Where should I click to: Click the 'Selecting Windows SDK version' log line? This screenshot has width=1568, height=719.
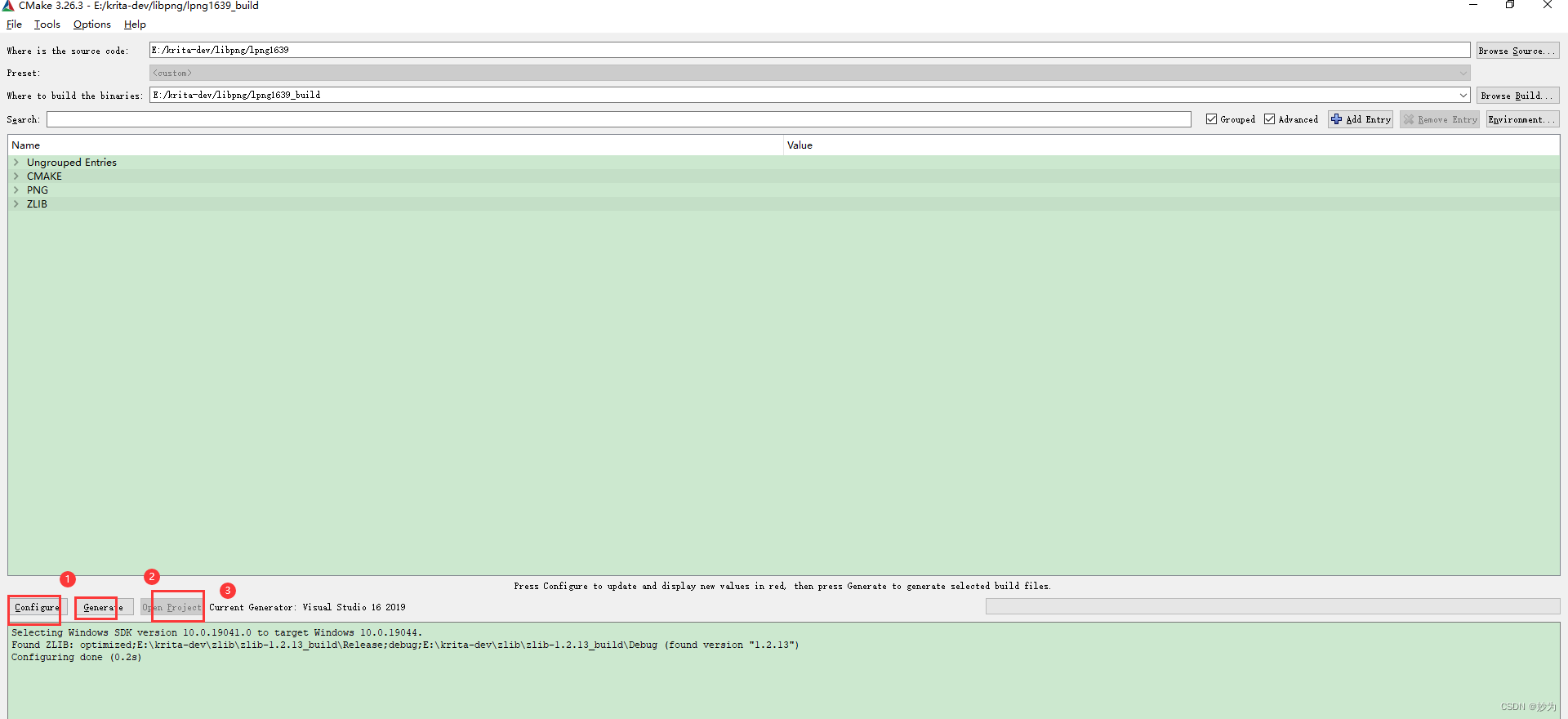216,632
